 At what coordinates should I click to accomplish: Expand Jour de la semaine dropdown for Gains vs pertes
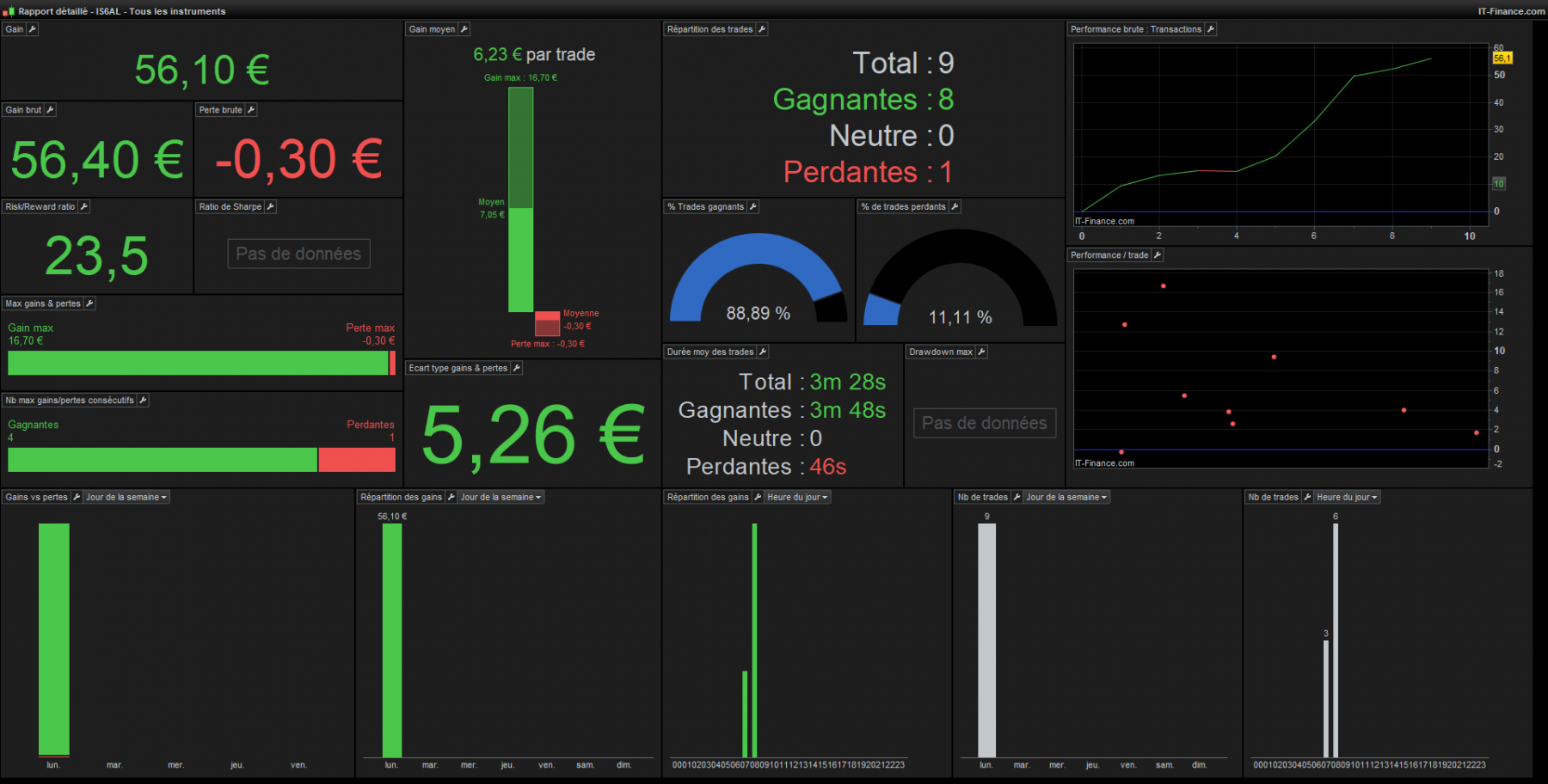[126, 497]
